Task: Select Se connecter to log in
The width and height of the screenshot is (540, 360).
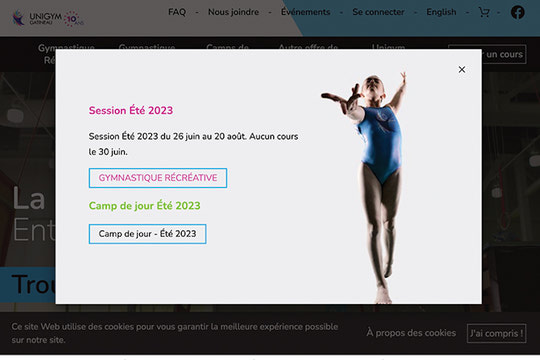Action: point(378,12)
